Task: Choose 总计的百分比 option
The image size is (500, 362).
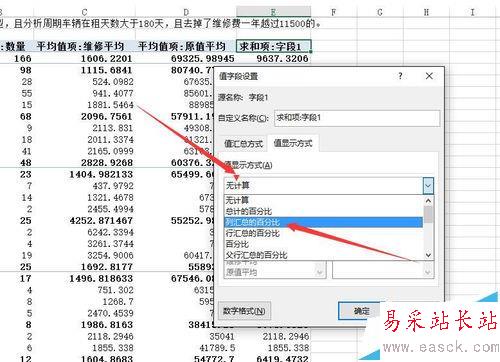Action: click(x=324, y=211)
